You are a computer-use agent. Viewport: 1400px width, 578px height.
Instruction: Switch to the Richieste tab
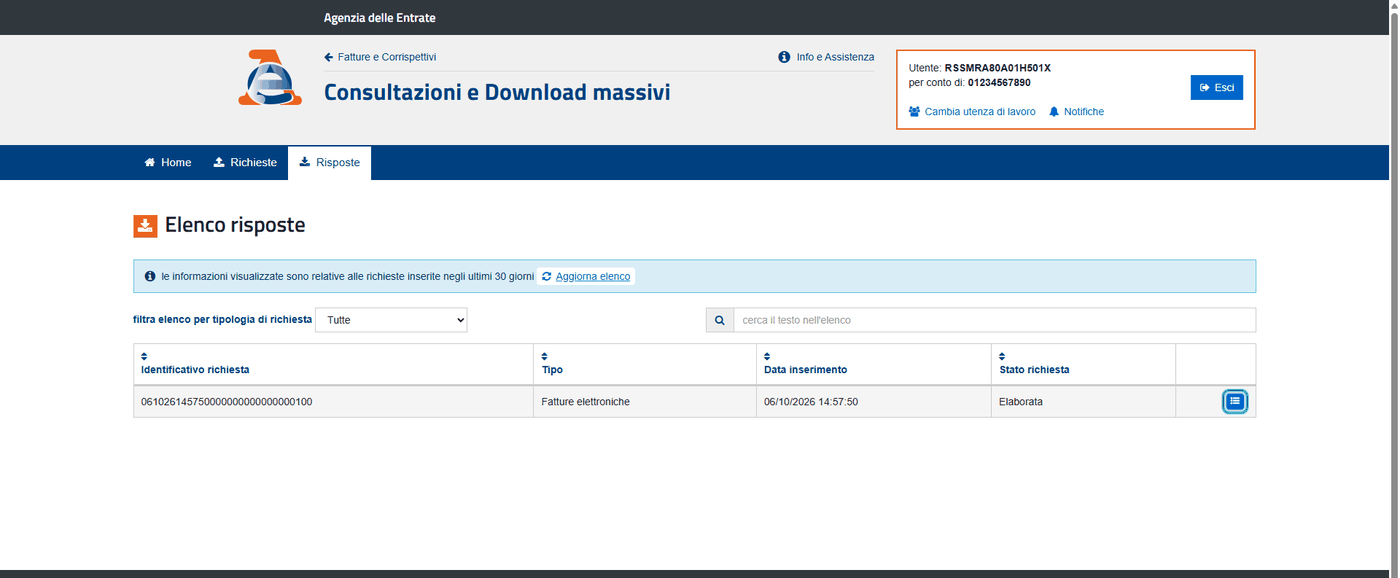[x=245, y=163]
